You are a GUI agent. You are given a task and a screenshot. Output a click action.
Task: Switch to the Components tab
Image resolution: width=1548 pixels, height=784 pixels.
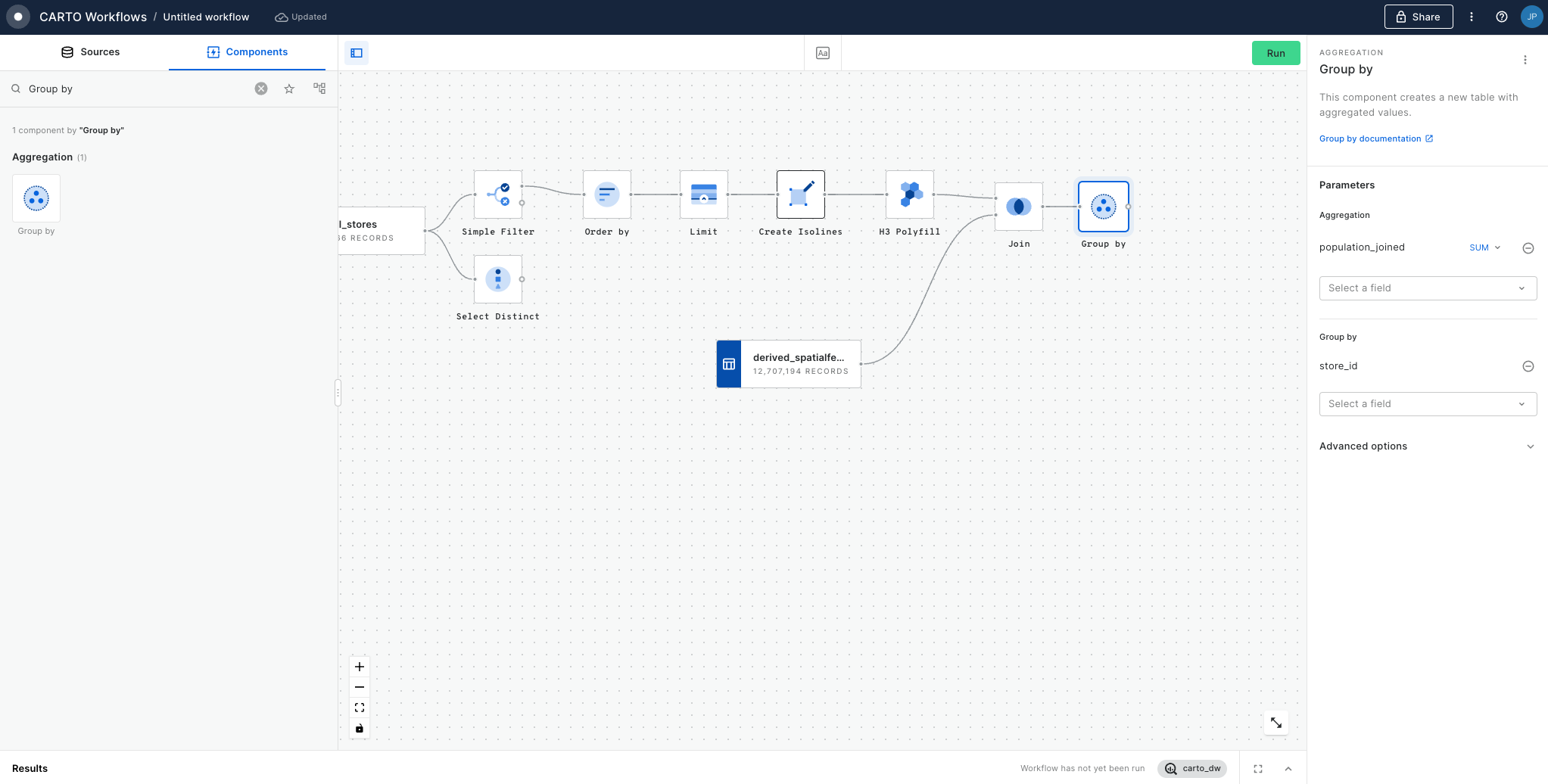pos(248,52)
